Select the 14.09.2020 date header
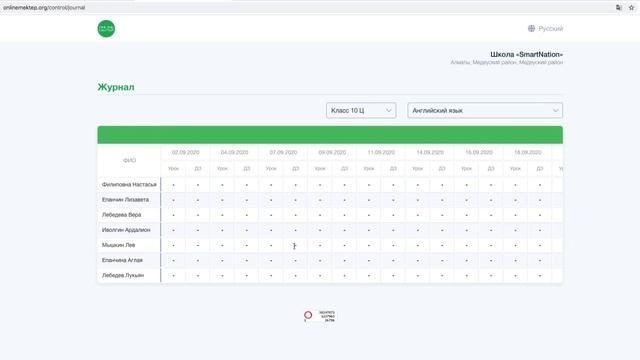640x360 pixels. pos(430,152)
